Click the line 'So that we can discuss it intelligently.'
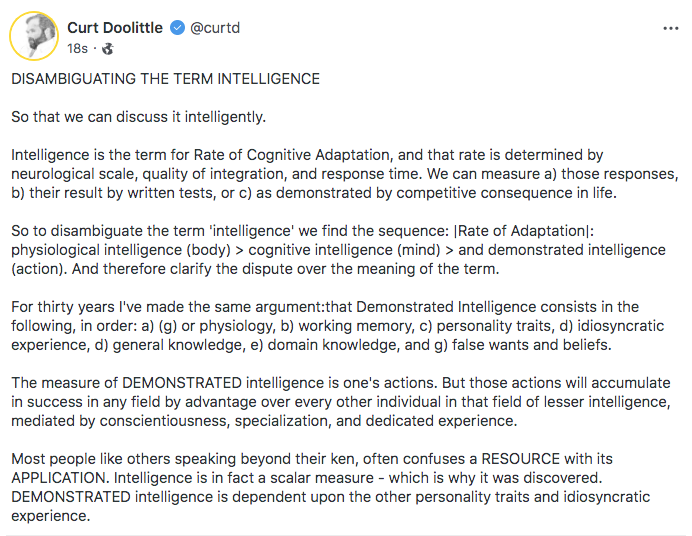 pos(139,117)
